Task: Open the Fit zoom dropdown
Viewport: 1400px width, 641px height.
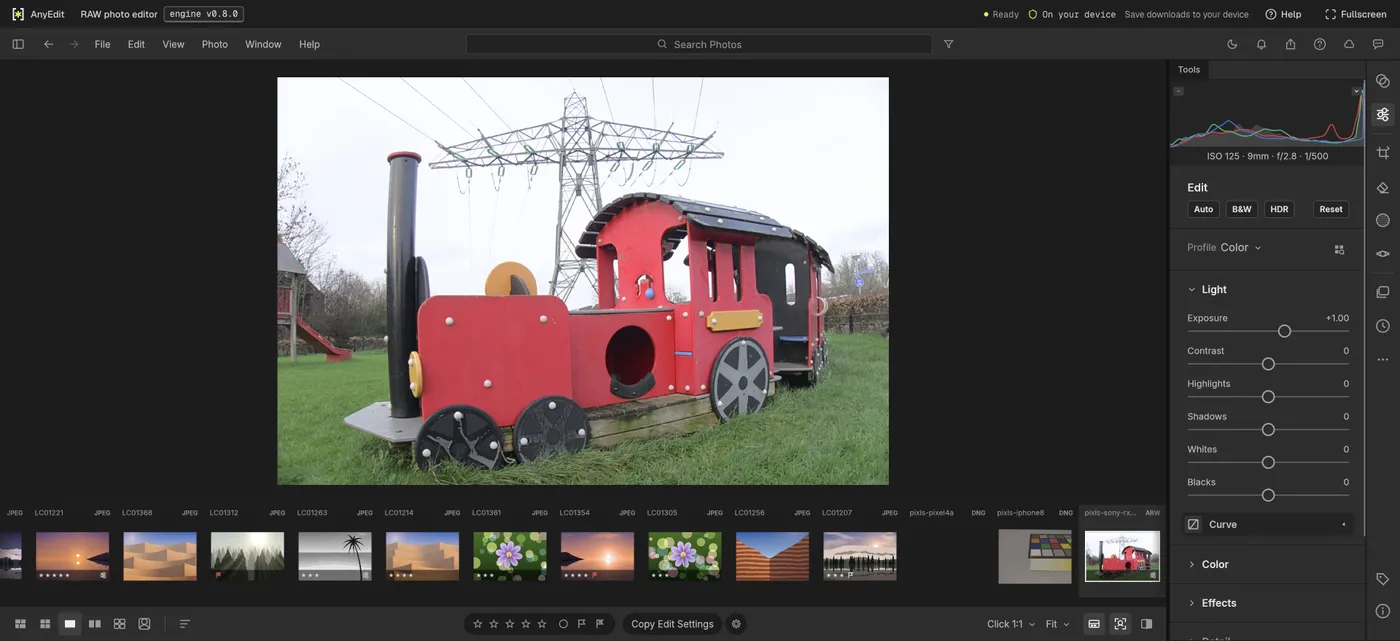Action: coord(1057,624)
